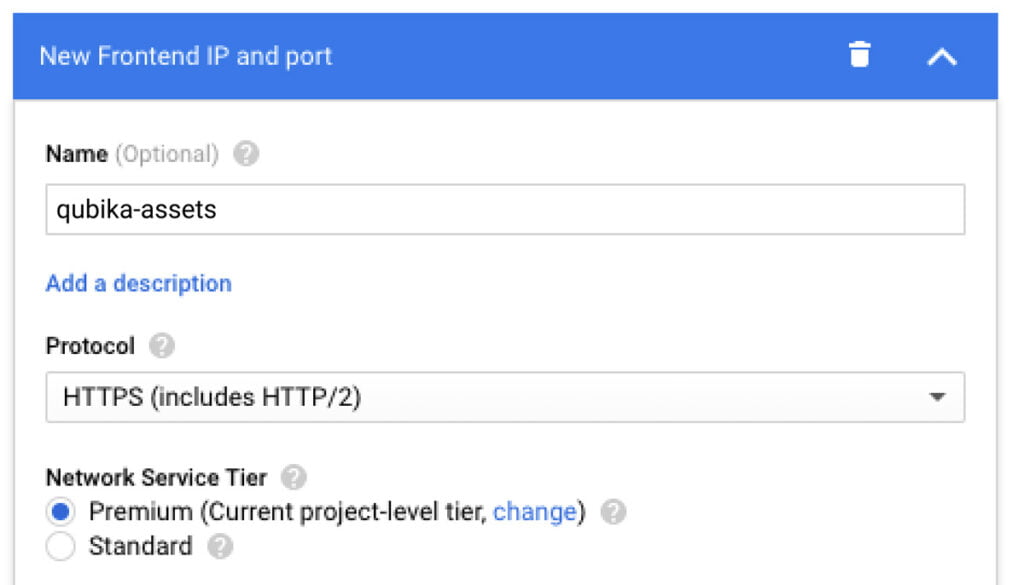Select the Premium network service tier
Image resolution: width=1024 pixels, height=585 pixels.
[x=60, y=511]
